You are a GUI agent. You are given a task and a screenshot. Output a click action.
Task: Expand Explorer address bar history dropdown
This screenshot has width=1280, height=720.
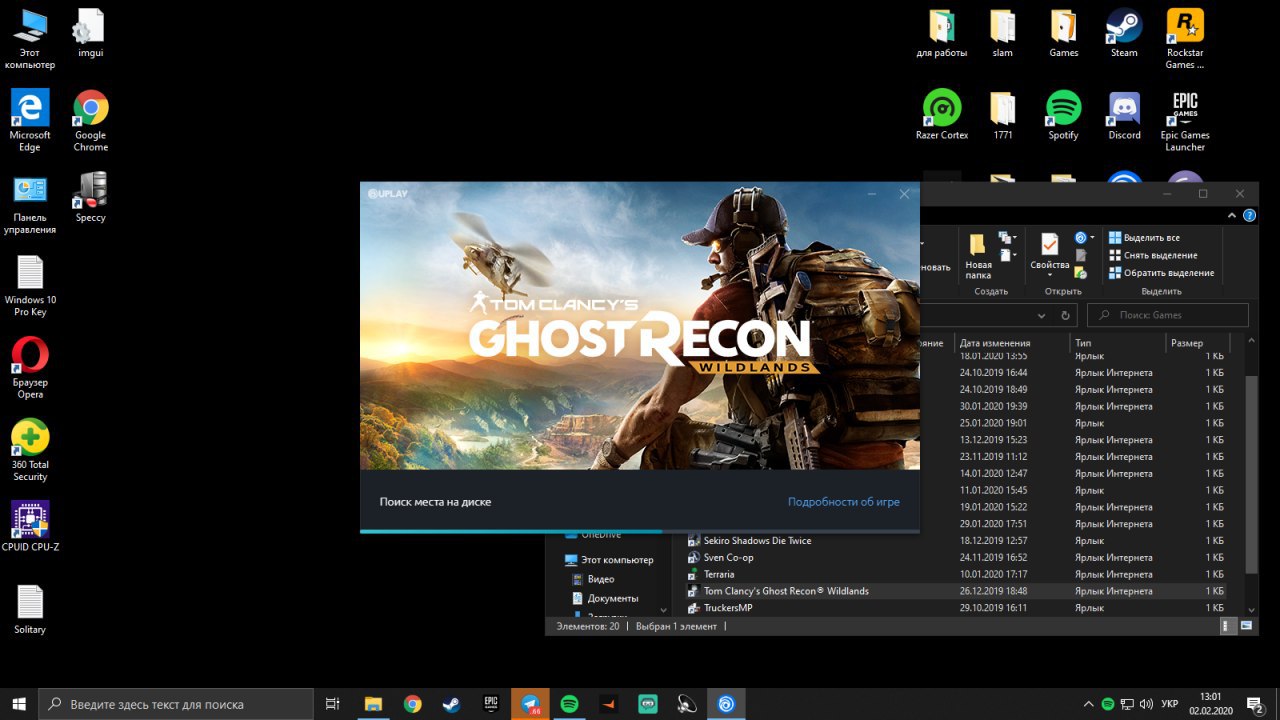[1041, 315]
